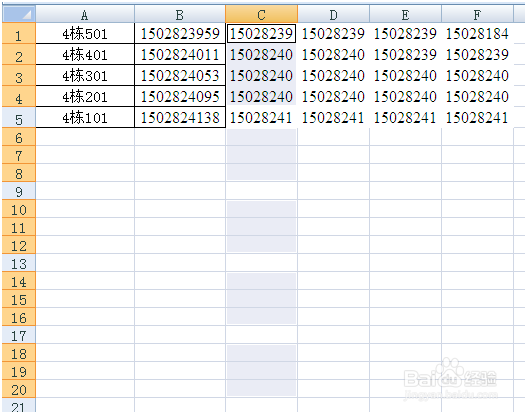Image resolution: width=527 pixels, height=414 pixels.
Task: Select column E header
Action: [405, 14]
